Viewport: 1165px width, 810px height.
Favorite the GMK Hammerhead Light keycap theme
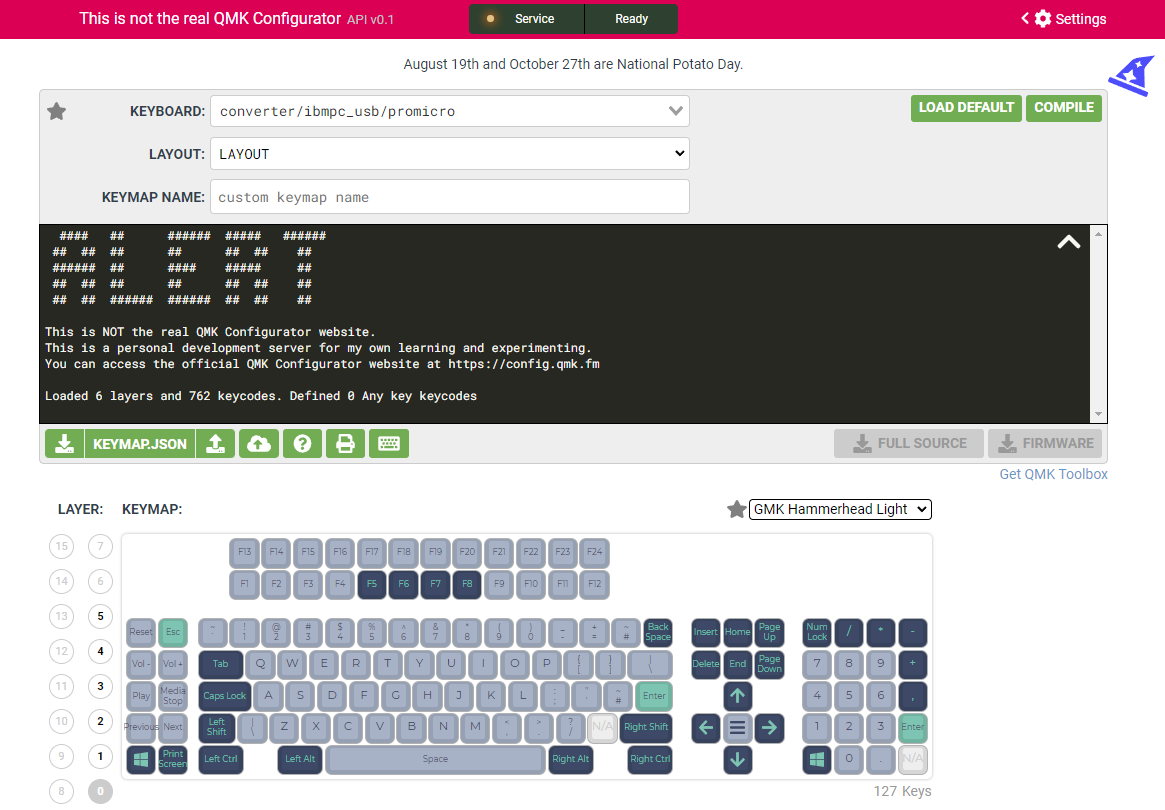pos(737,509)
